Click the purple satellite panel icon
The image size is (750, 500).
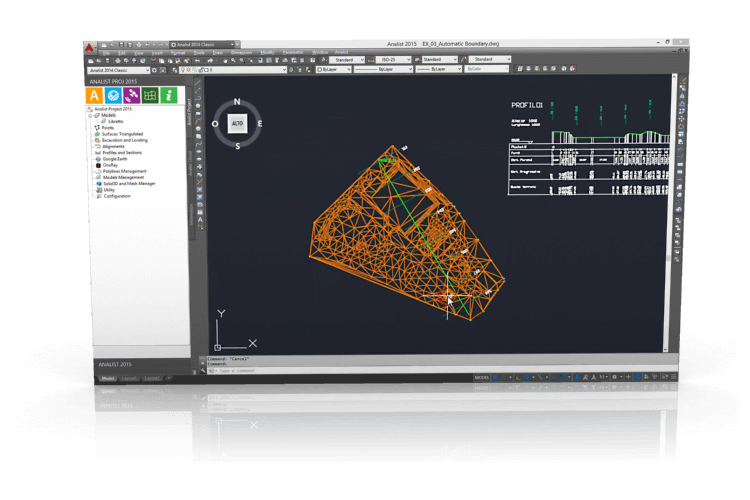(132, 95)
